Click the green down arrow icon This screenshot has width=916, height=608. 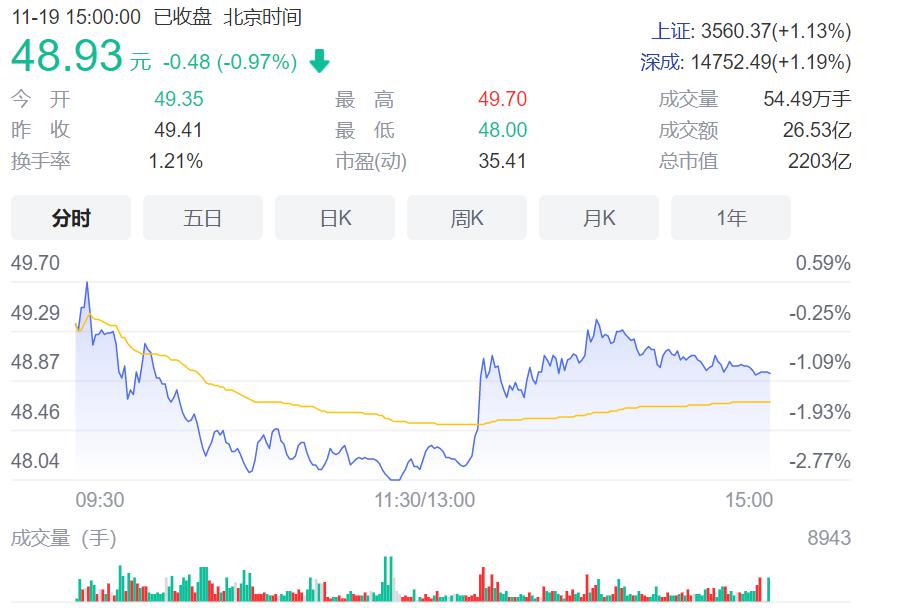tap(319, 62)
